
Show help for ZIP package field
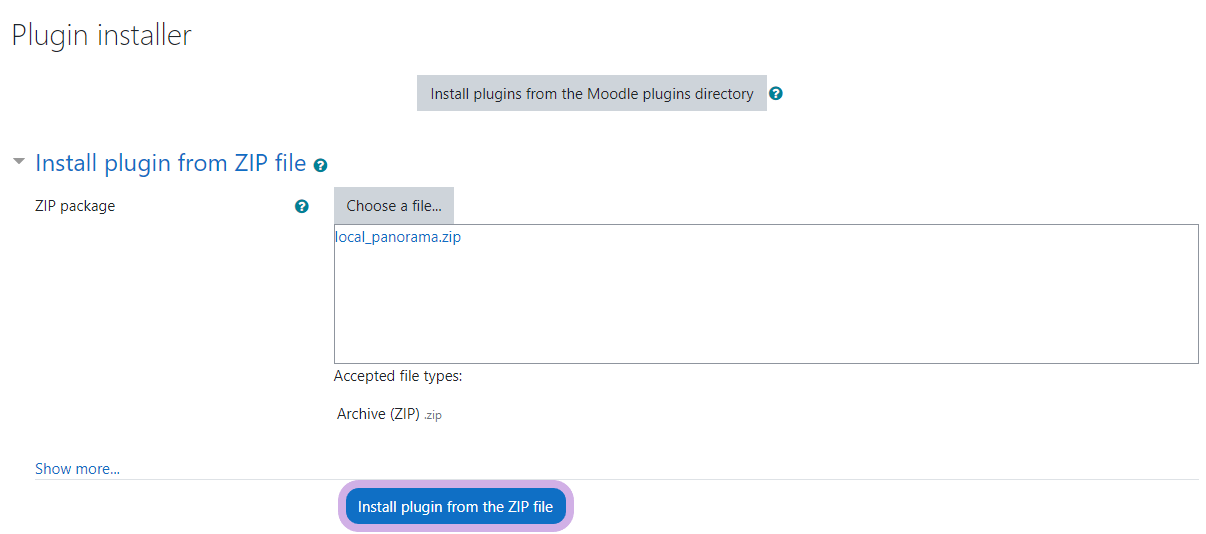pos(302,207)
